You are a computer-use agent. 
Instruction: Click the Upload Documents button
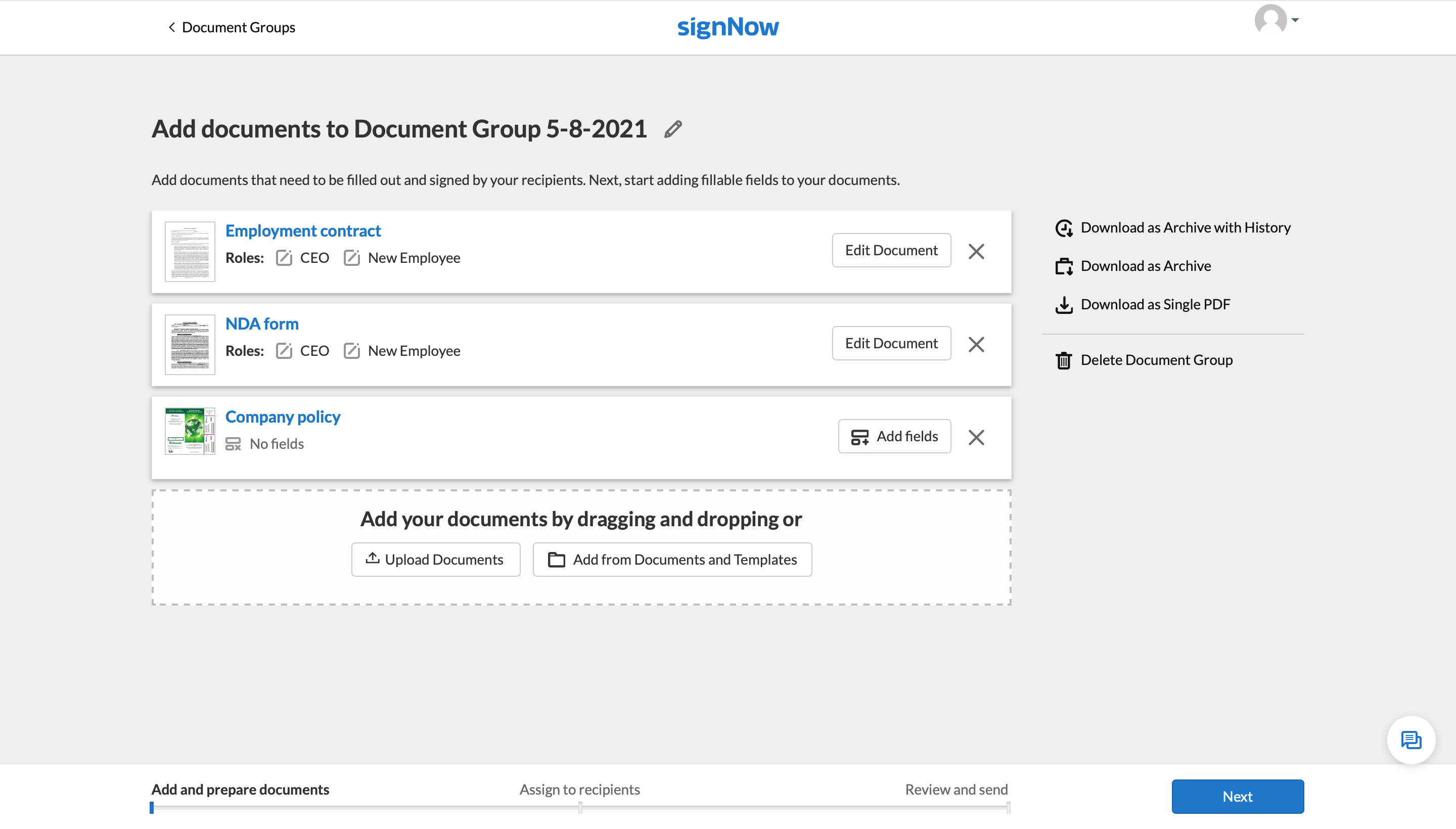click(436, 559)
